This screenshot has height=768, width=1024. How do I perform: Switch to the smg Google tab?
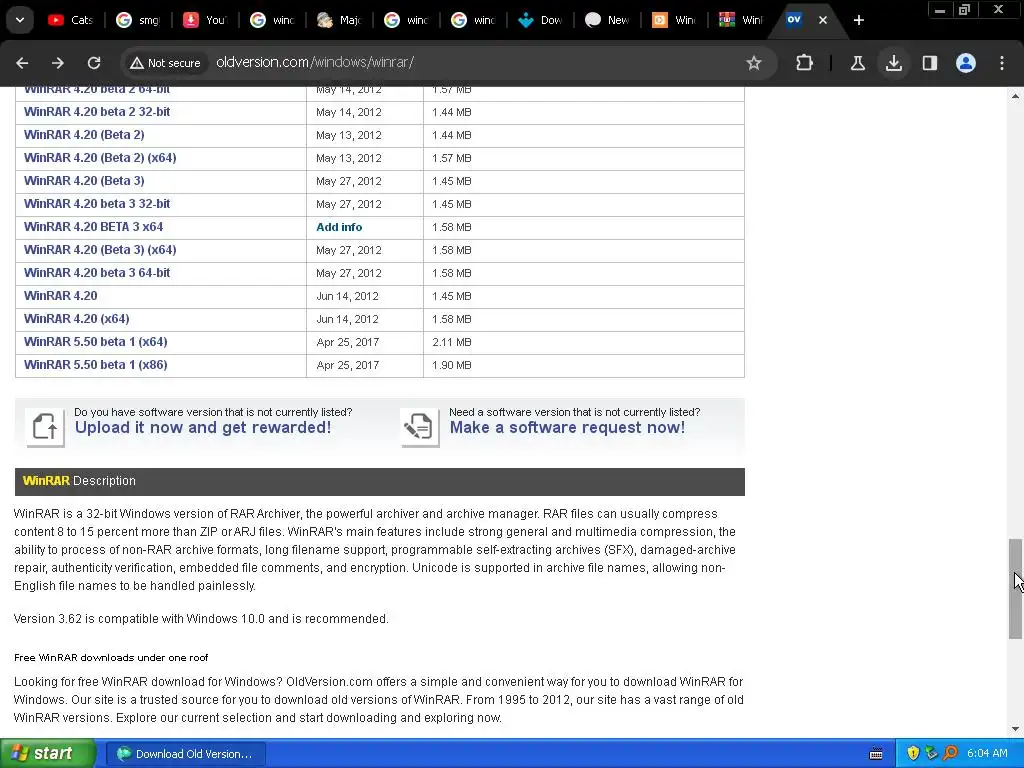click(x=138, y=20)
